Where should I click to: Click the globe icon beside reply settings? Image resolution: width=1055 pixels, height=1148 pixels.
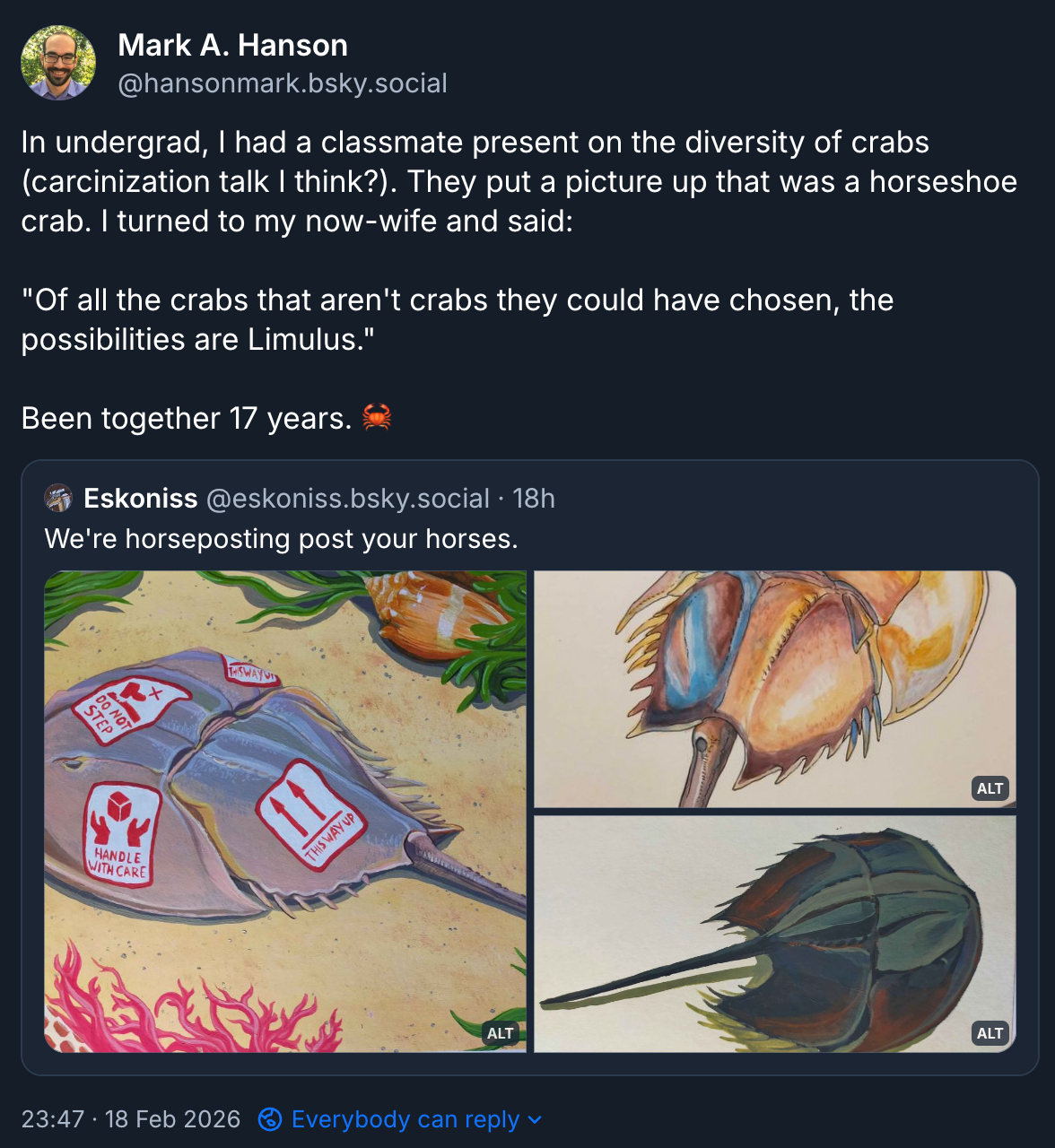pyautogui.click(x=270, y=1119)
